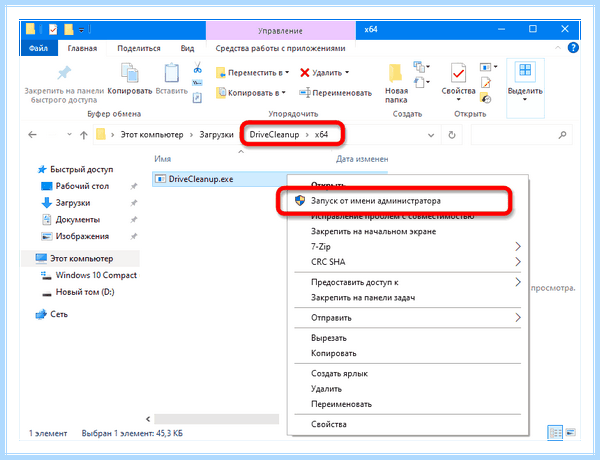Switch to the Вид tab
Screen dimensions: 600x460
coord(188,48)
